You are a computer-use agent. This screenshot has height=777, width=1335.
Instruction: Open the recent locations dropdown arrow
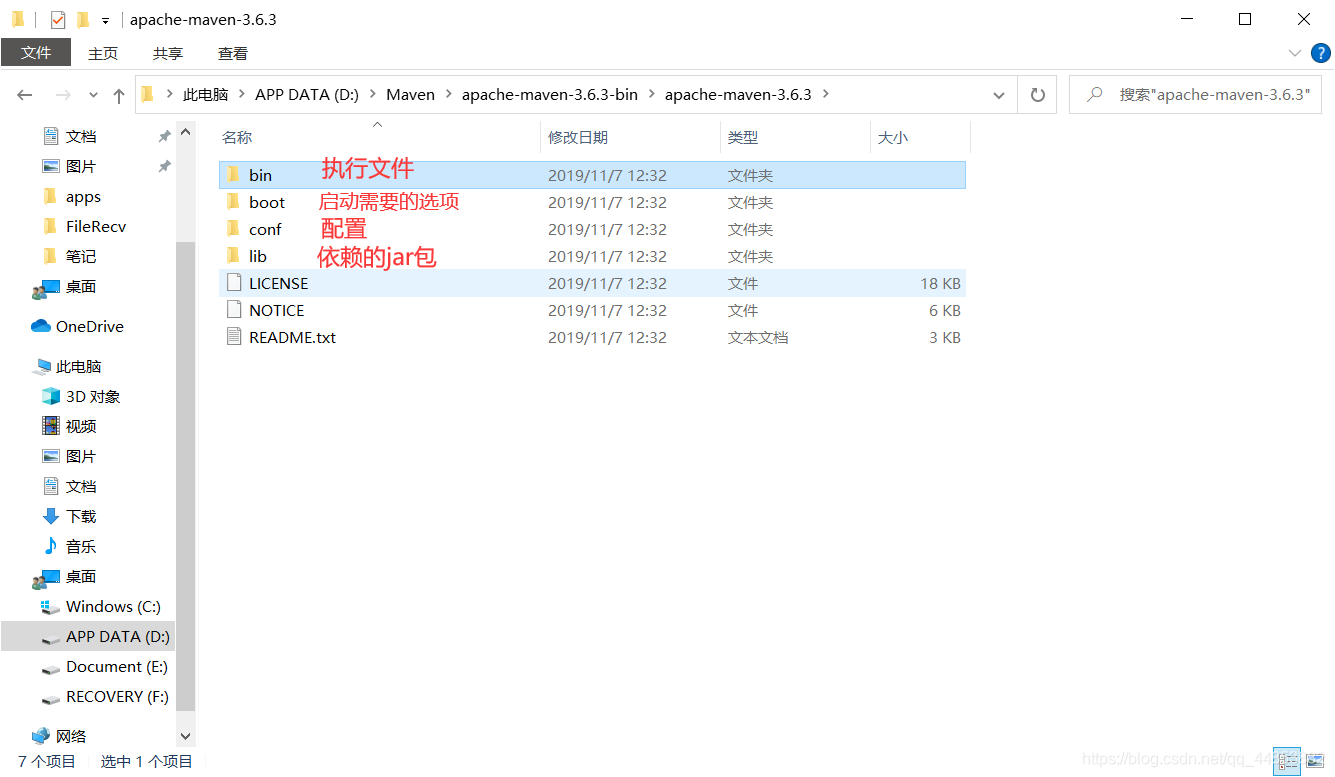(94, 95)
